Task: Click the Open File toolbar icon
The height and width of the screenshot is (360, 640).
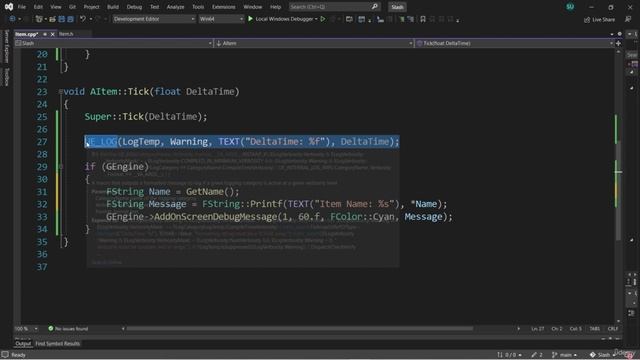Action: point(52,19)
